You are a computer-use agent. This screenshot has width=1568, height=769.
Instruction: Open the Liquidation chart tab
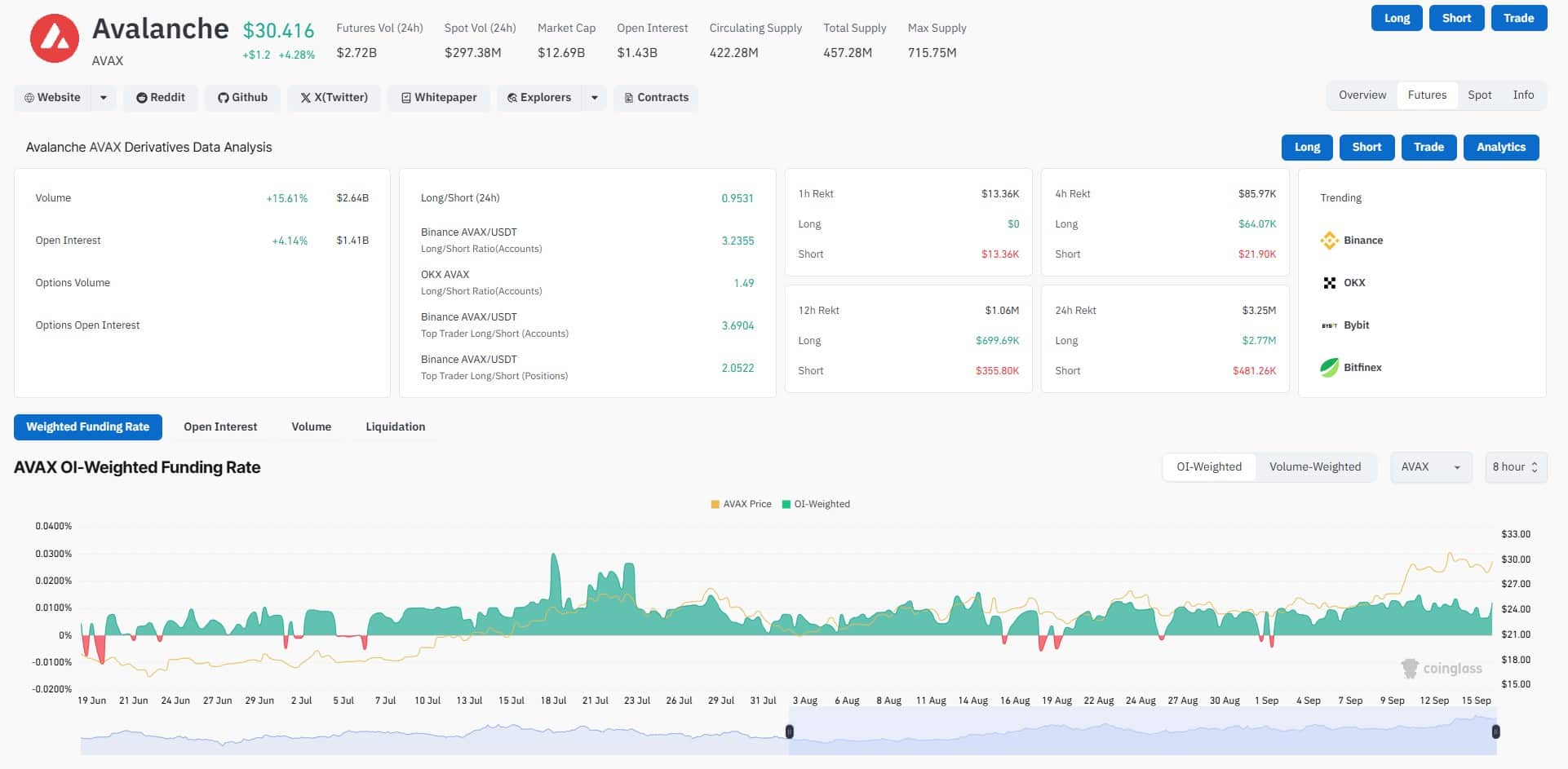click(396, 426)
